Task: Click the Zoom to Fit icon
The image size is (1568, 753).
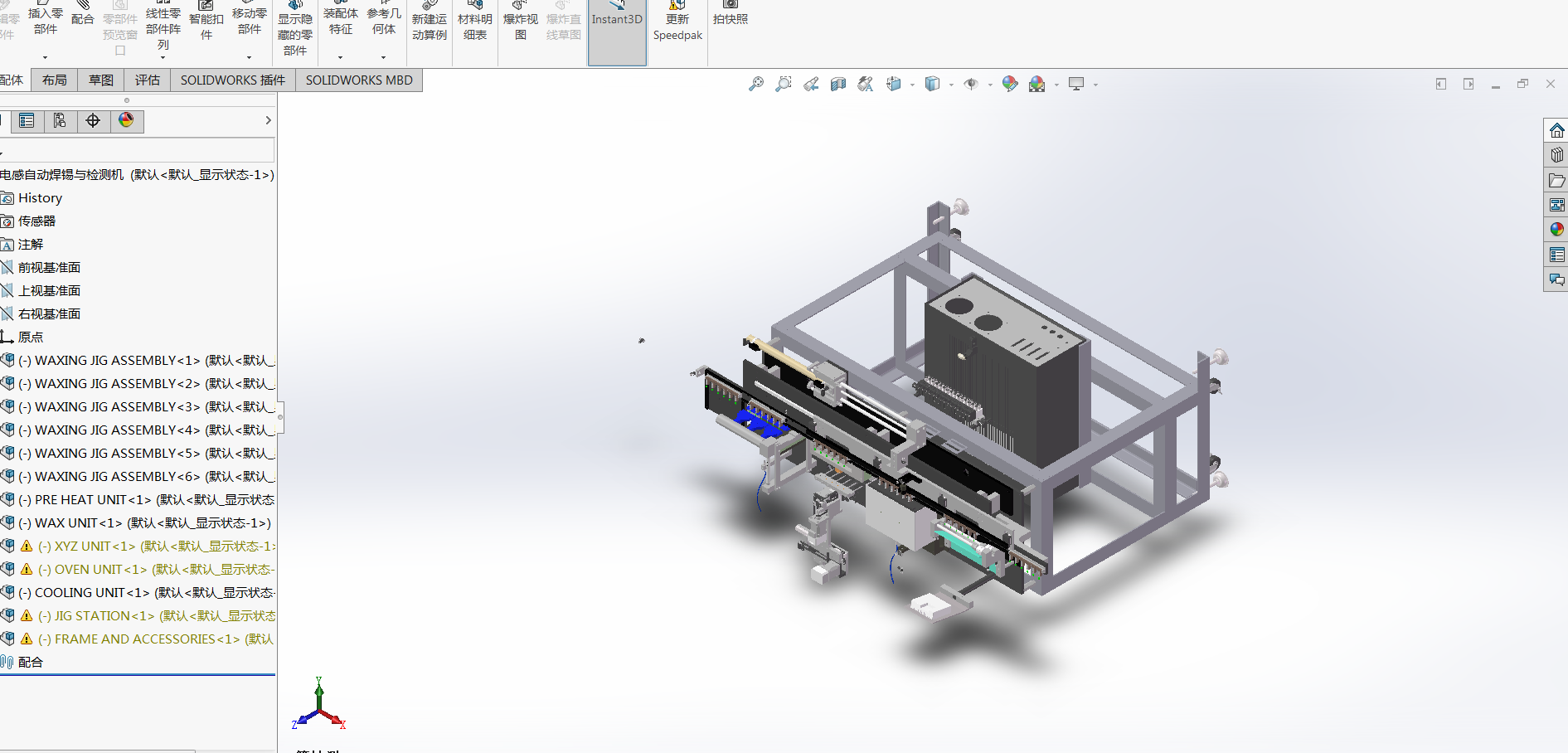Action: tap(755, 84)
